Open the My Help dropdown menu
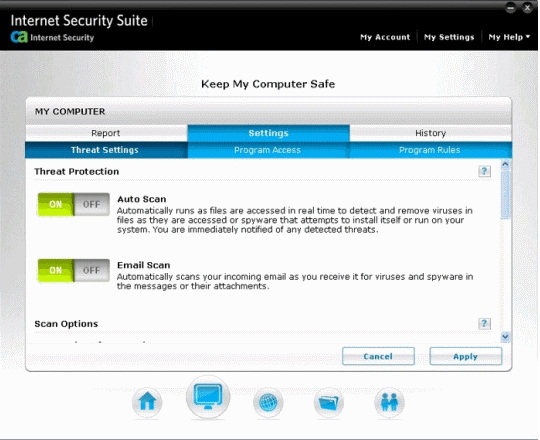540x440 pixels. (x=509, y=37)
